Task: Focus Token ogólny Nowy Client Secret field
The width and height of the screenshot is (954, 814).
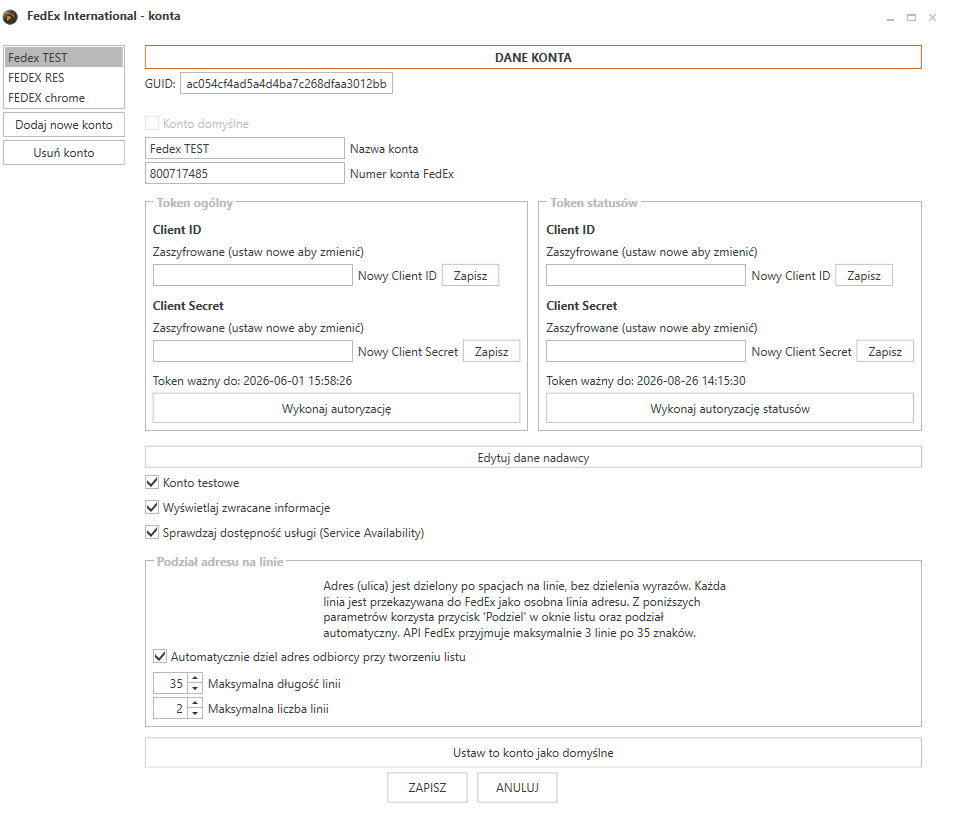Action: [x=252, y=352]
